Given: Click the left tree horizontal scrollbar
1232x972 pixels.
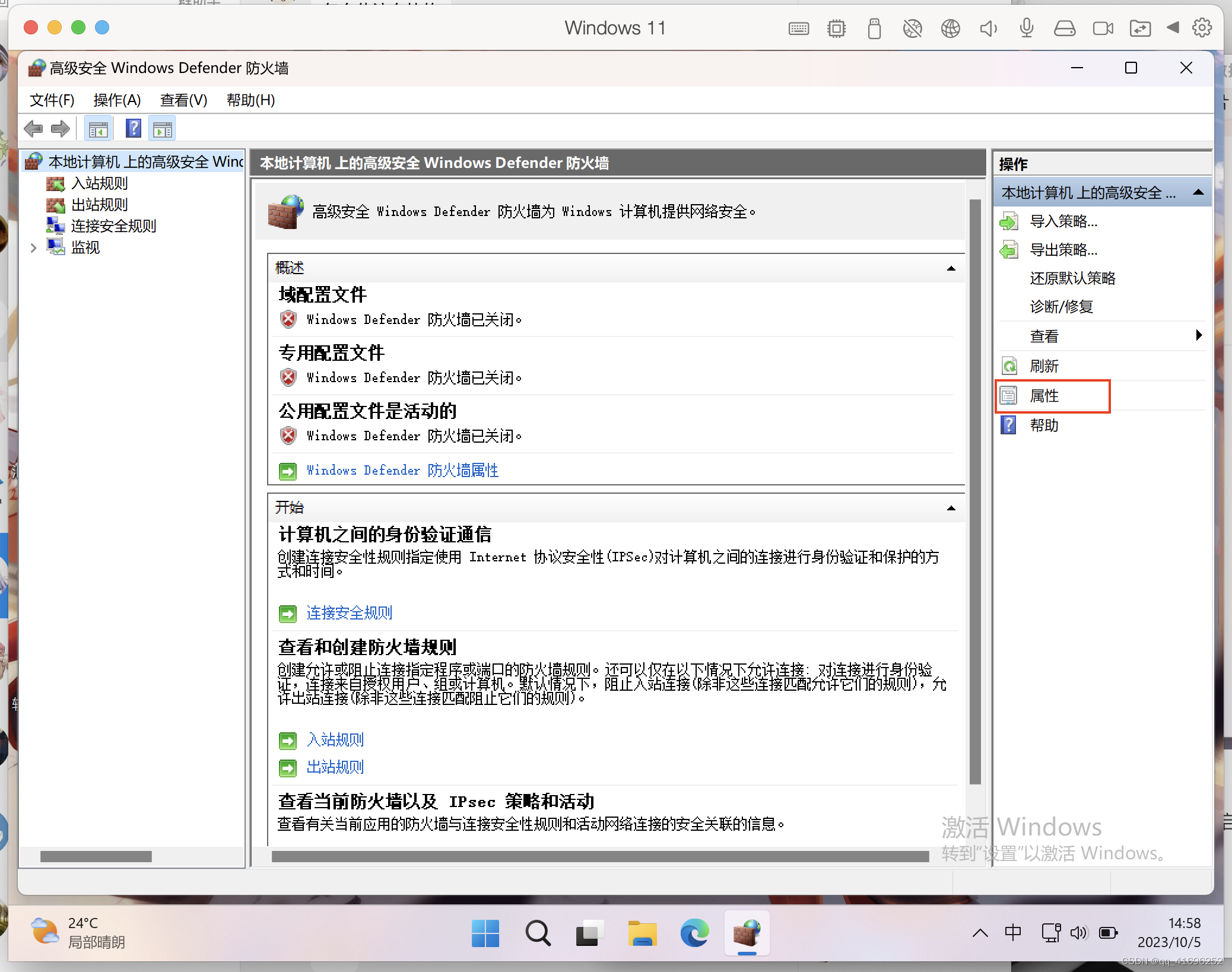Looking at the screenshot, I should (x=96, y=856).
